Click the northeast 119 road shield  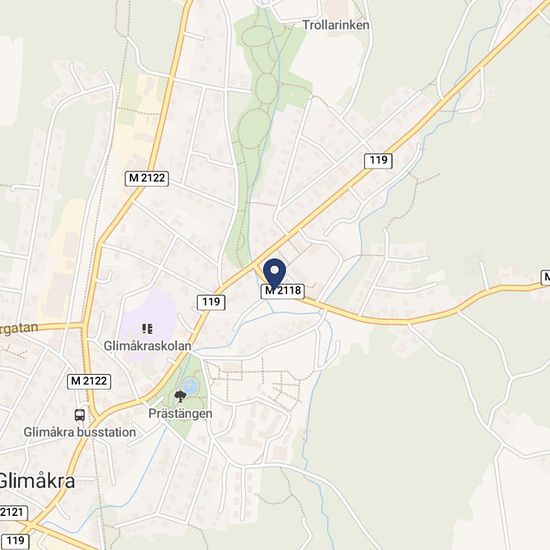tap(378, 161)
